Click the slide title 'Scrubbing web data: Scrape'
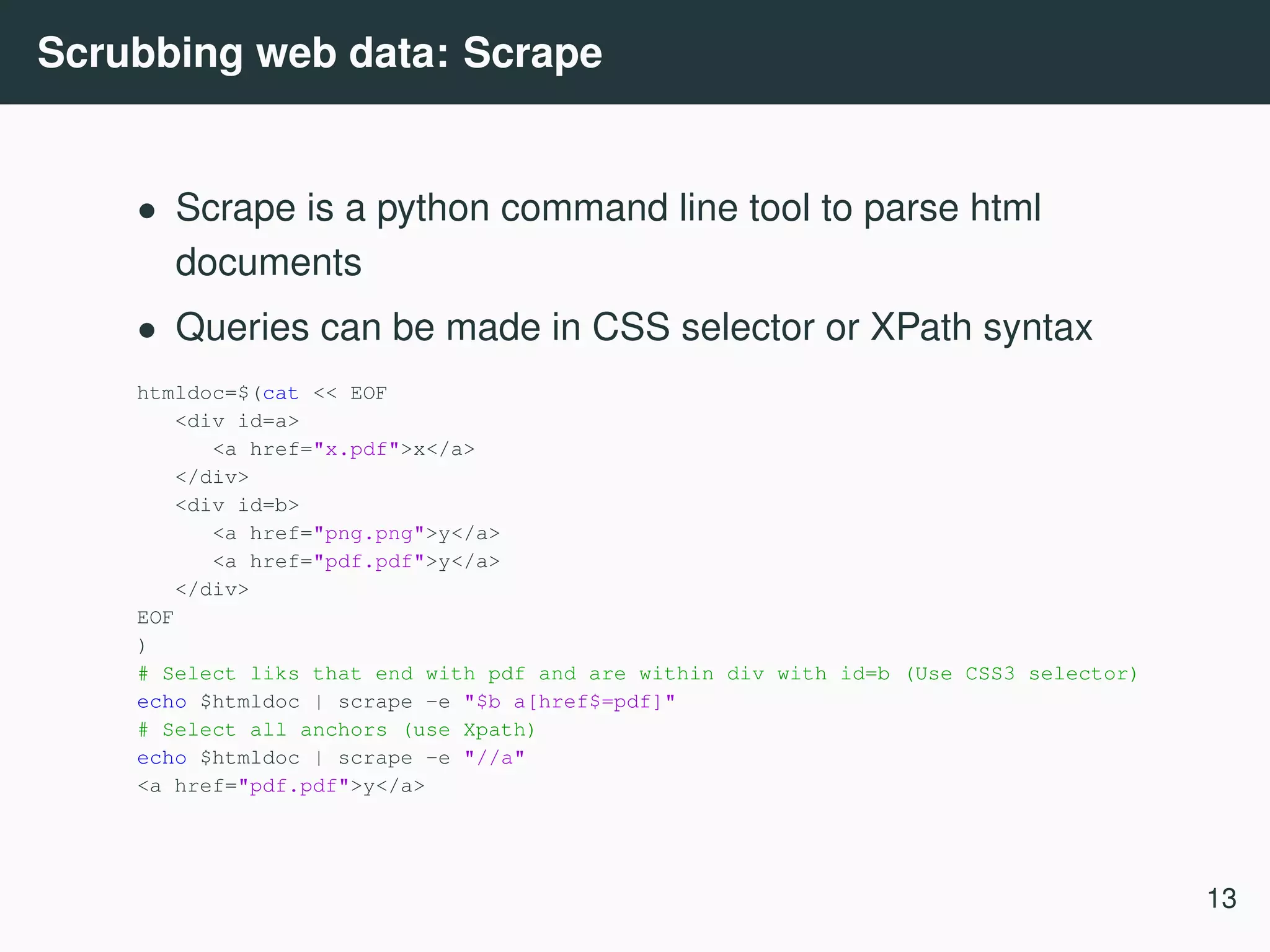 tap(319, 53)
